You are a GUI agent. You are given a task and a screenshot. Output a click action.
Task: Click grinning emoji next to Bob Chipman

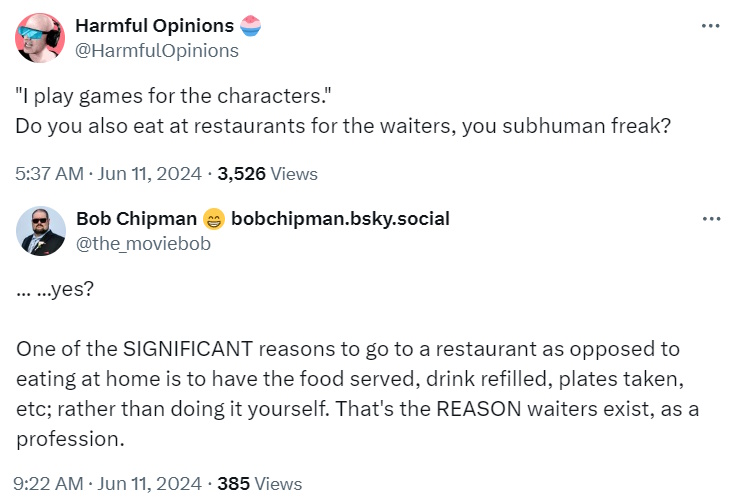213,219
